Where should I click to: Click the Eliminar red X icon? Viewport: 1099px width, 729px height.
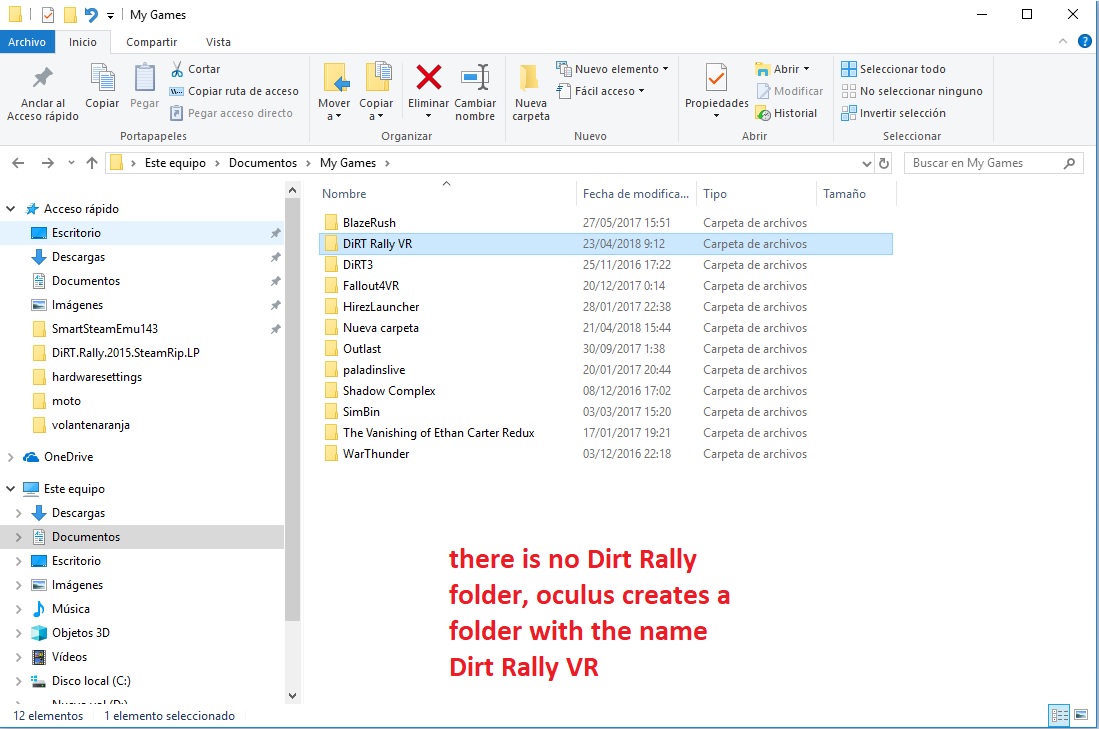tap(429, 78)
